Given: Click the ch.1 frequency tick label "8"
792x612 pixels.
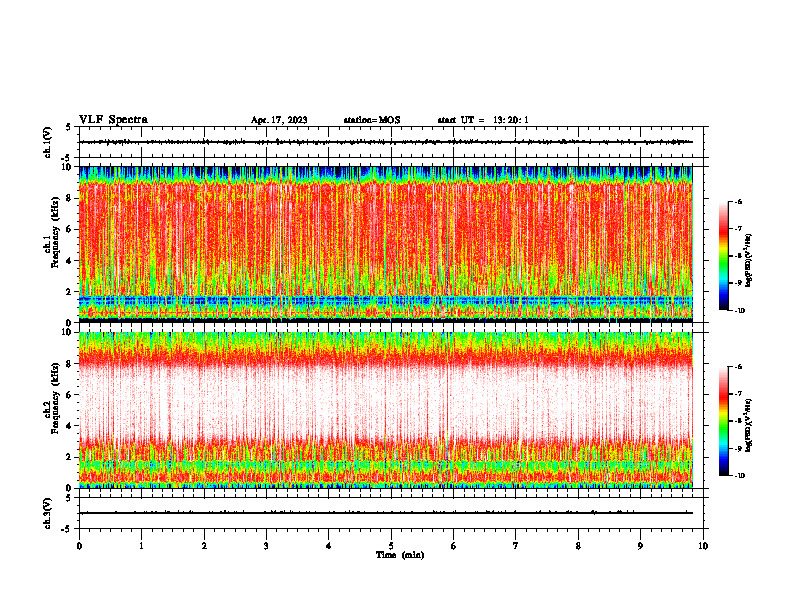Looking at the screenshot, I should coord(70,198).
